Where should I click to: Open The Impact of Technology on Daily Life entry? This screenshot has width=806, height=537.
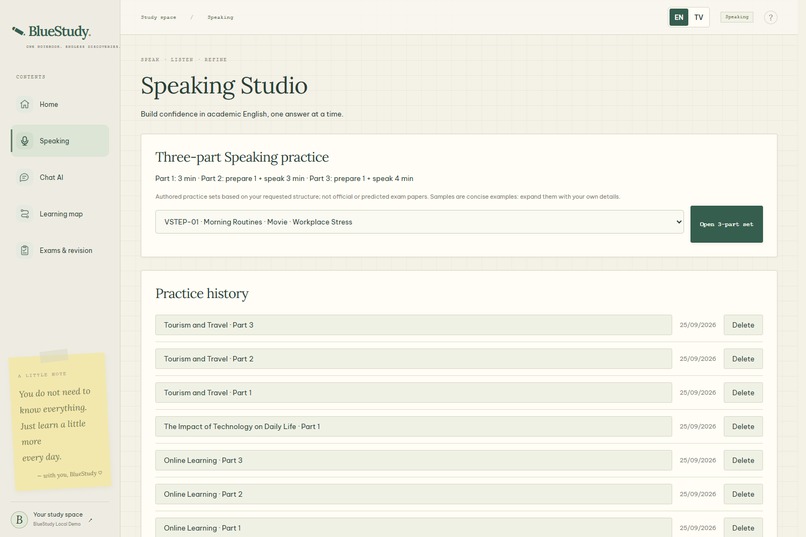click(x=413, y=427)
